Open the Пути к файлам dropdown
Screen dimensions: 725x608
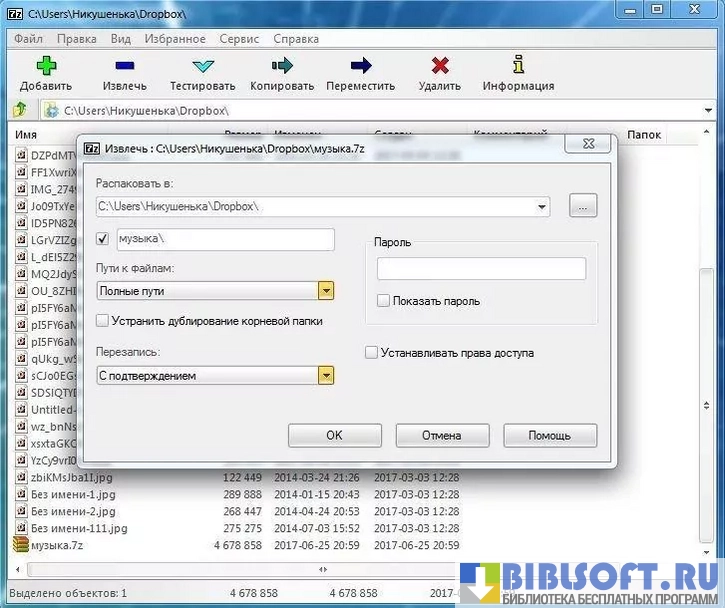tap(325, 291)
